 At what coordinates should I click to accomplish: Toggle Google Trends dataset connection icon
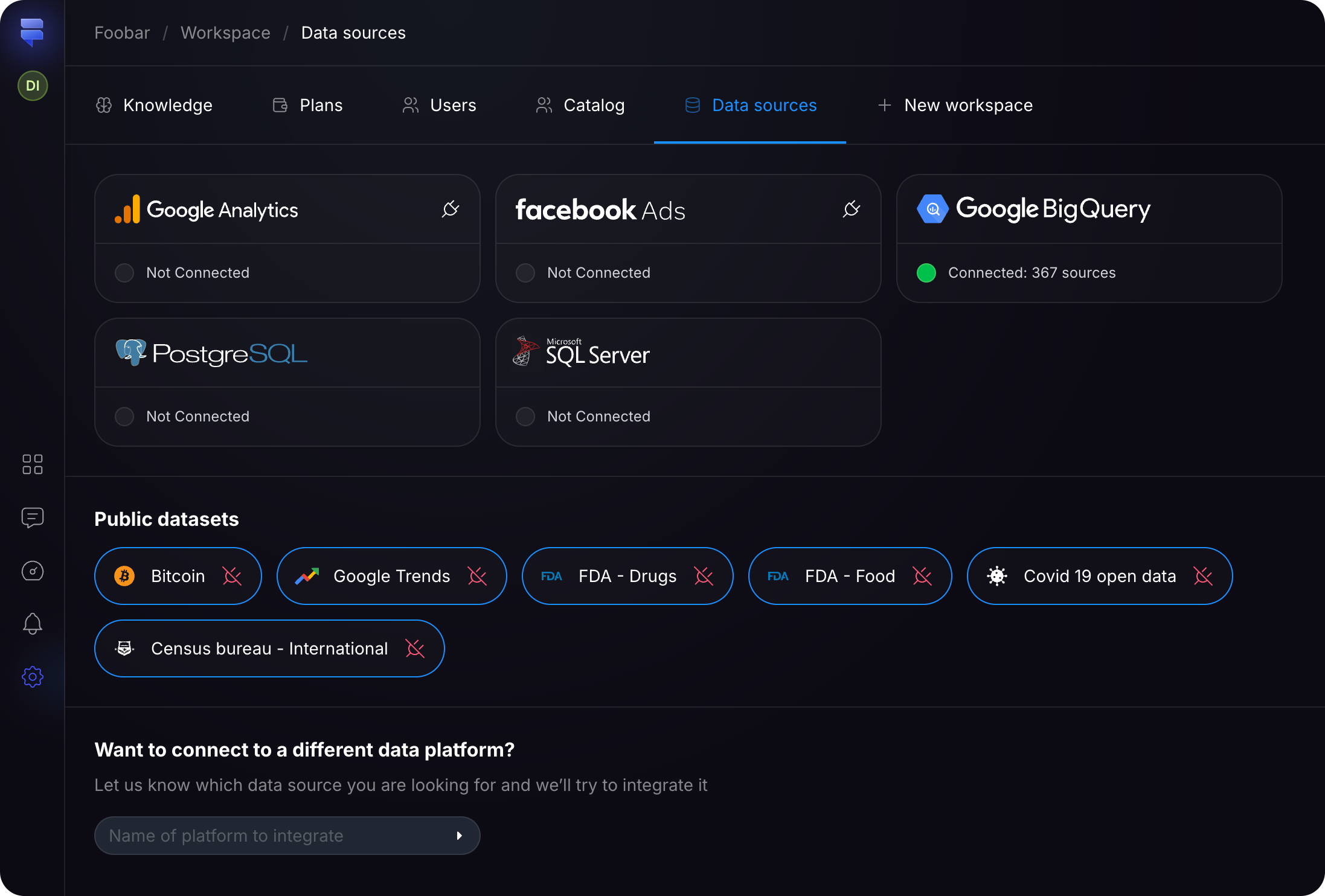click(x=477, y=576)
